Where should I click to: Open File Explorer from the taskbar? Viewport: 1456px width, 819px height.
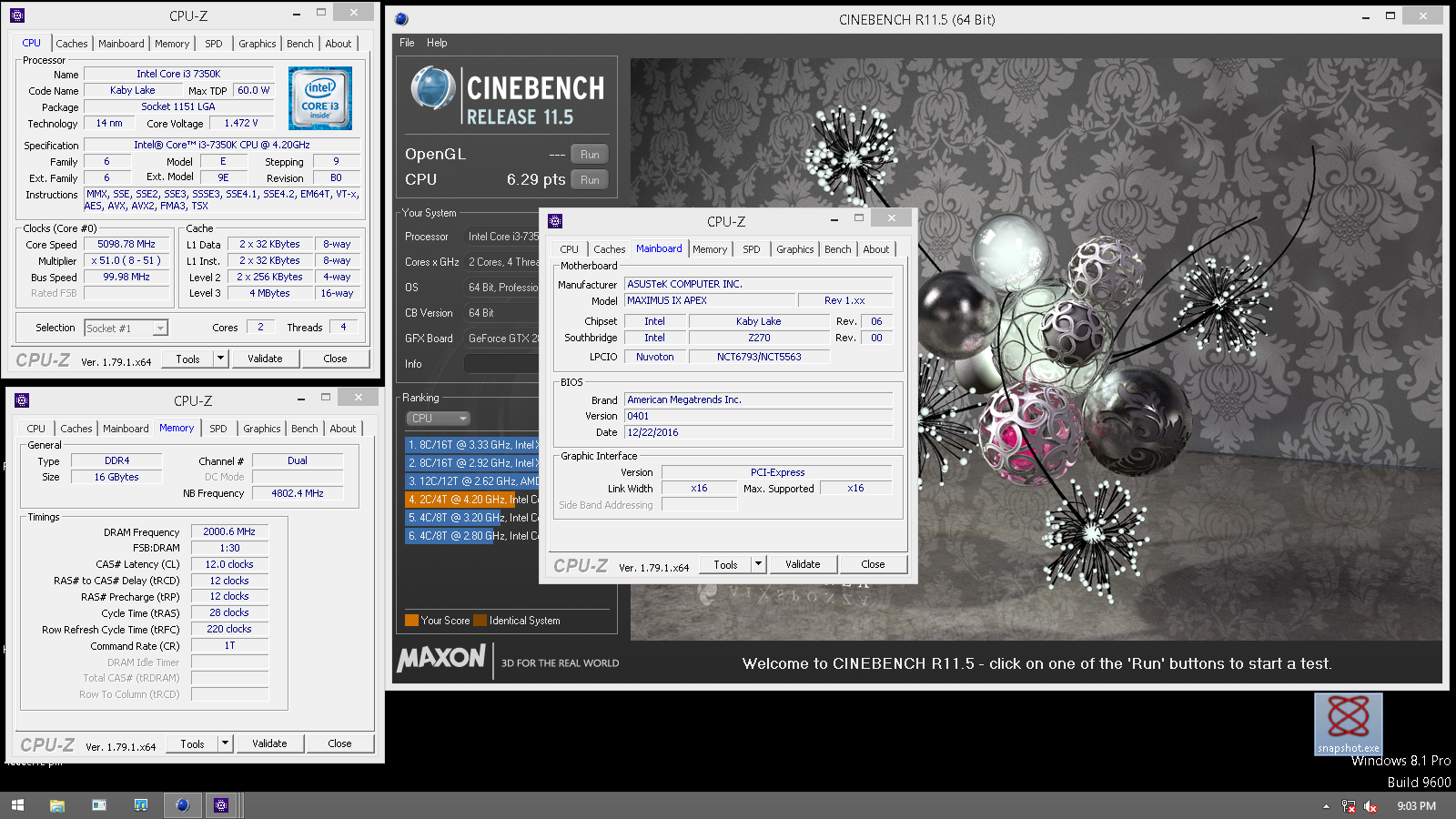[x=57, y=805]
